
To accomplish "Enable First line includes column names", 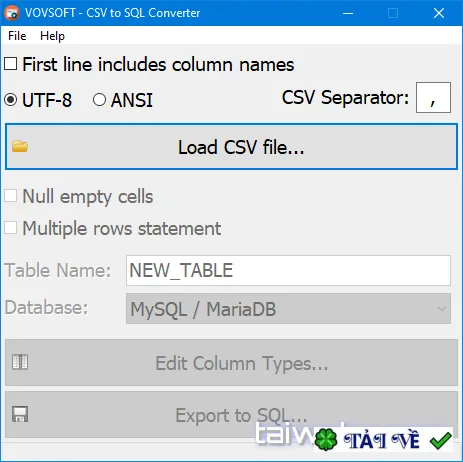I will pyautogui.click(x=11, y=64).
